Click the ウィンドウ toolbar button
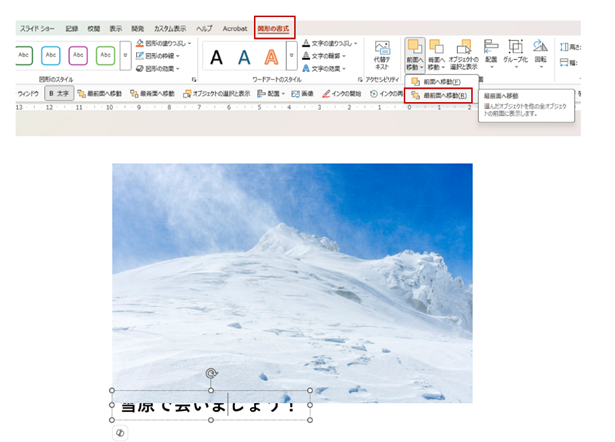The width and height of the screenshot is (615, 442). click(28, 94)
